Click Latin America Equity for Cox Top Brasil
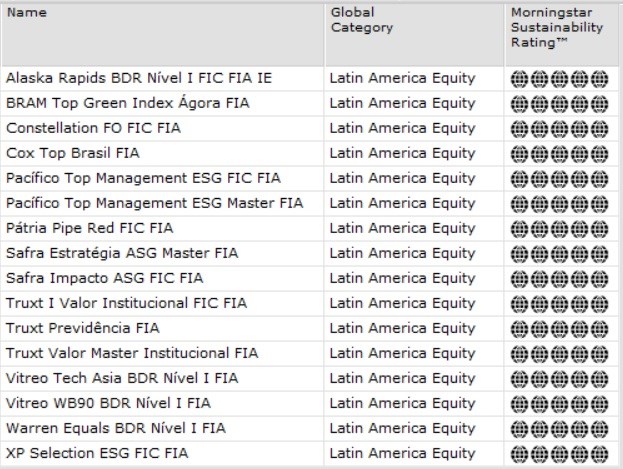 point(402,153)
